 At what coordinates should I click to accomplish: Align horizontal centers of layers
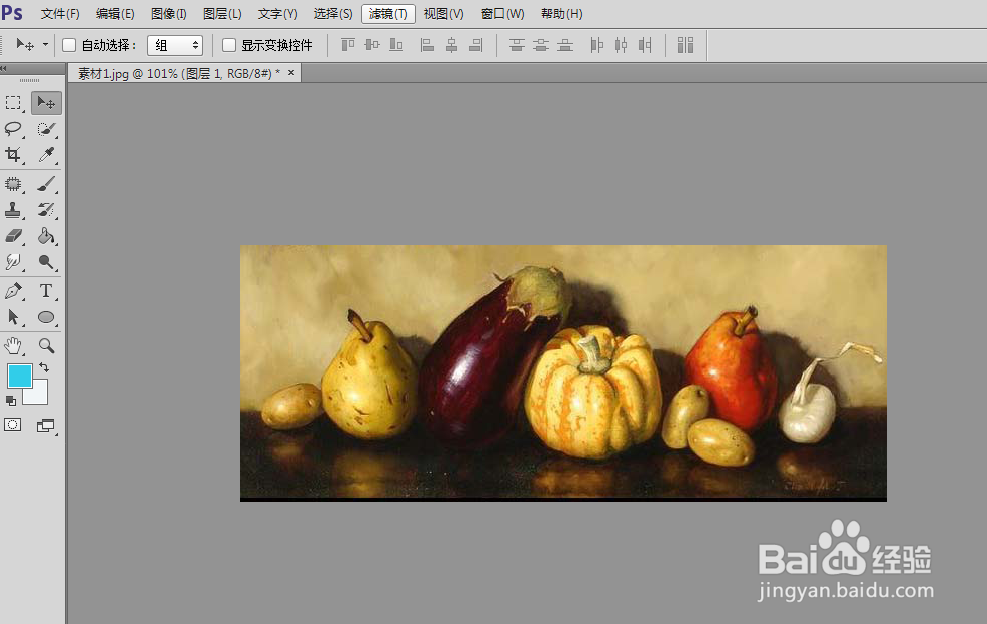click(452, 45)
